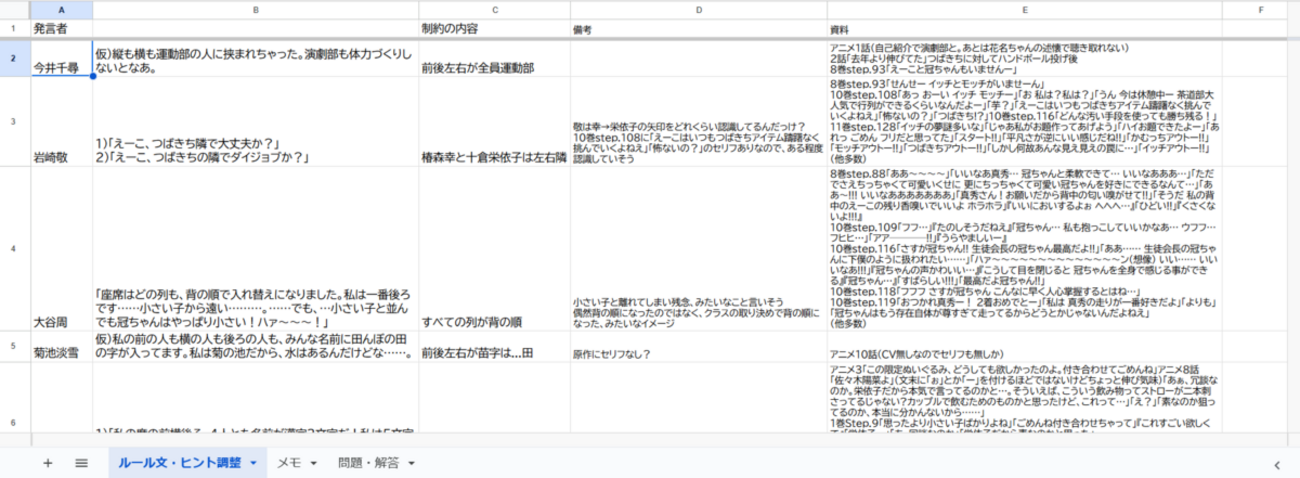Select the cell 前後左右が苗字は…田
Image resolution: width=1300 pixels, height=478 pixels.
click(494, 347)
